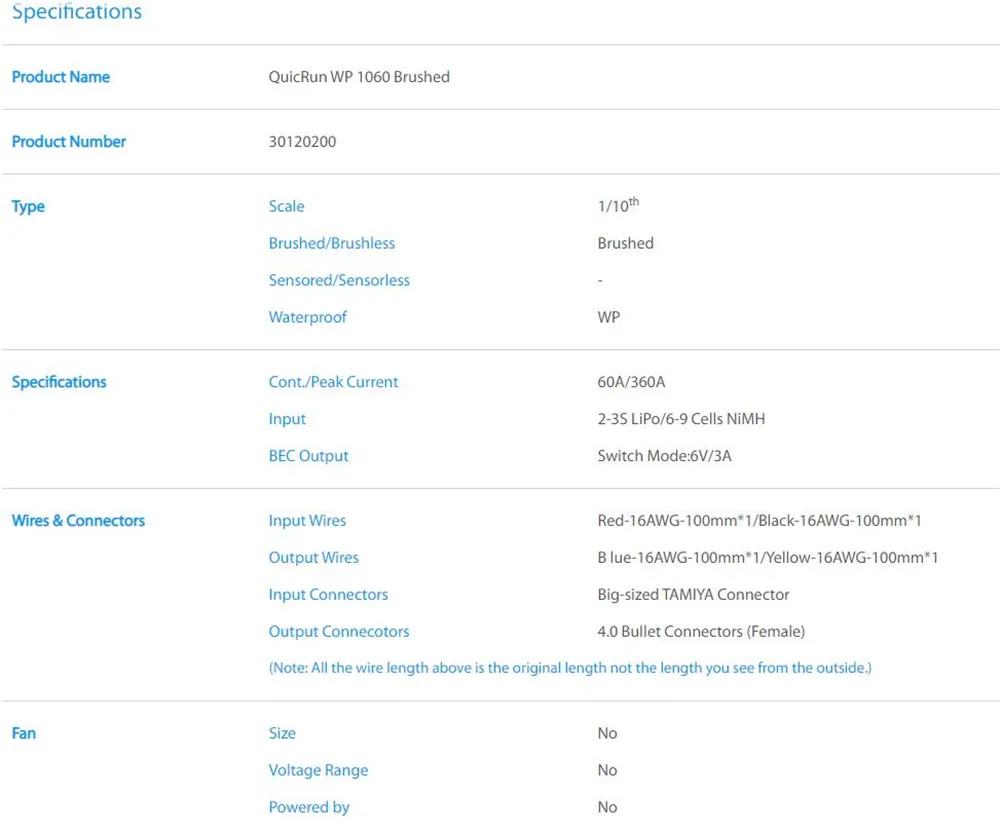The image size is (1000, 834).
Task: Click the Input Connectors label
Action: (x=328, y=595)
